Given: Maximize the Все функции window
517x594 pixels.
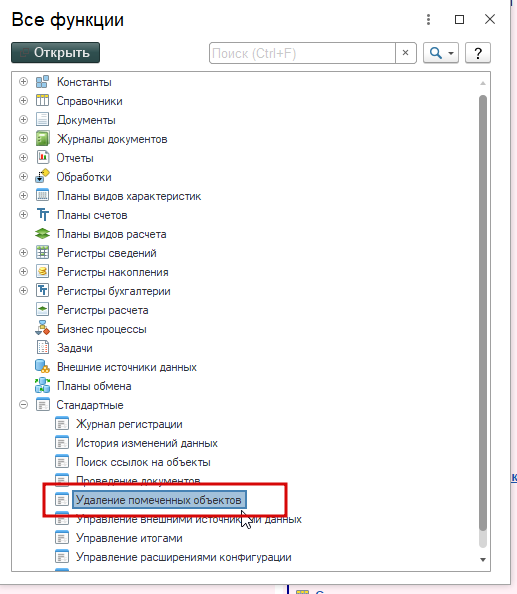Looking at the screenshot, I should pyautogui.click(x=459, y=19).
